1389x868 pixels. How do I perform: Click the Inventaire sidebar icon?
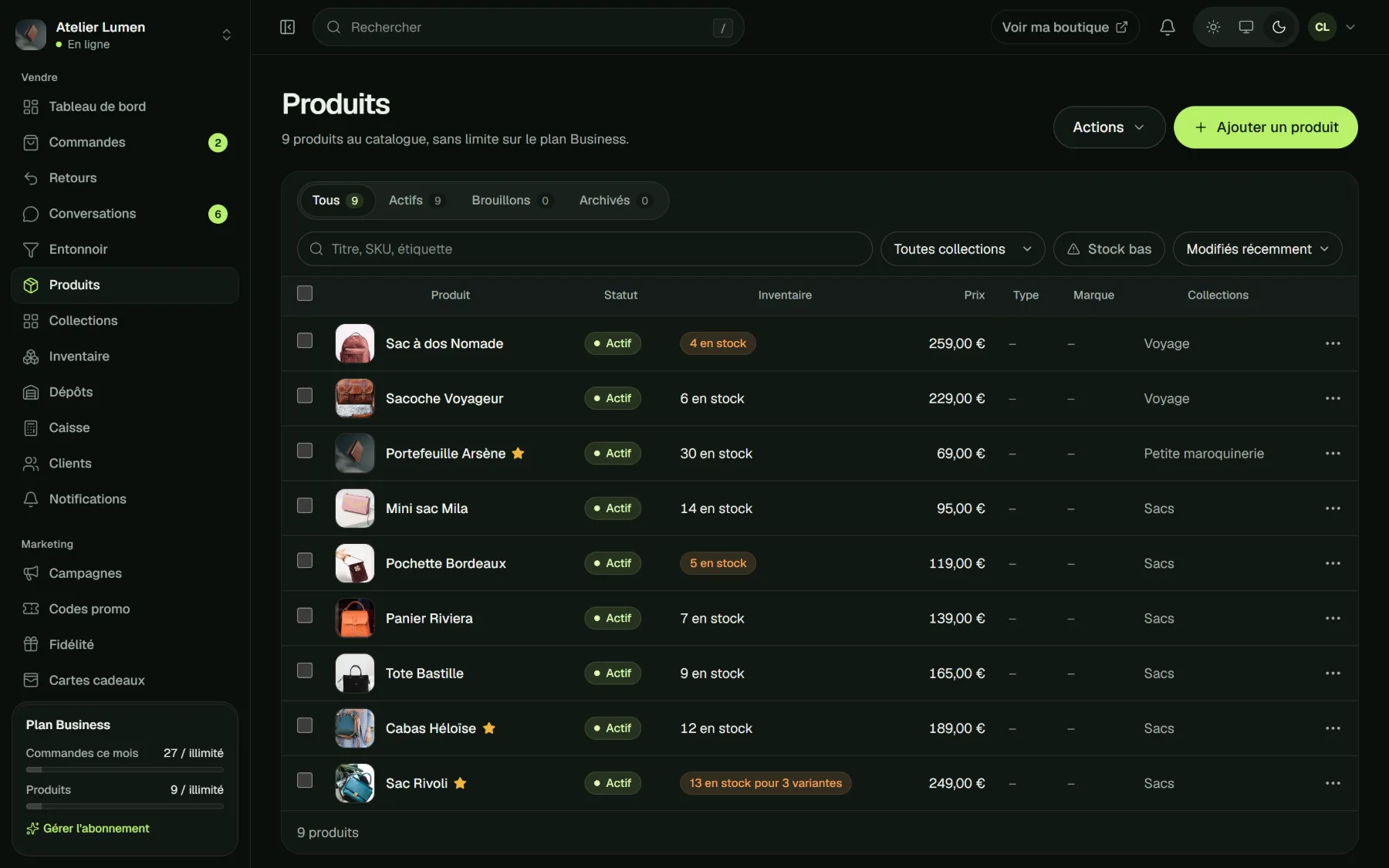(x=31, y=356)
